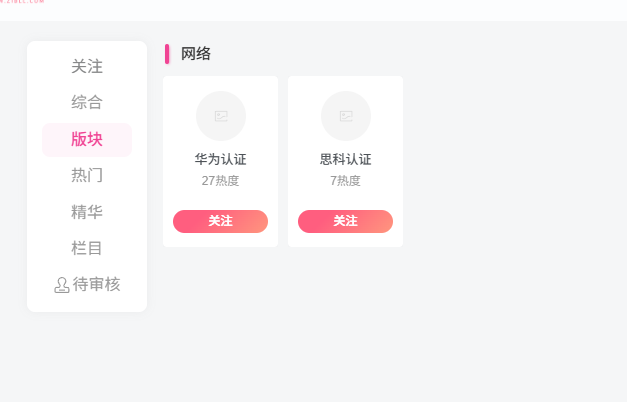Image resolution: width=627 pixels, height=402 pixels.
Task: Go to the 热门 section
Action: (87, 175)
